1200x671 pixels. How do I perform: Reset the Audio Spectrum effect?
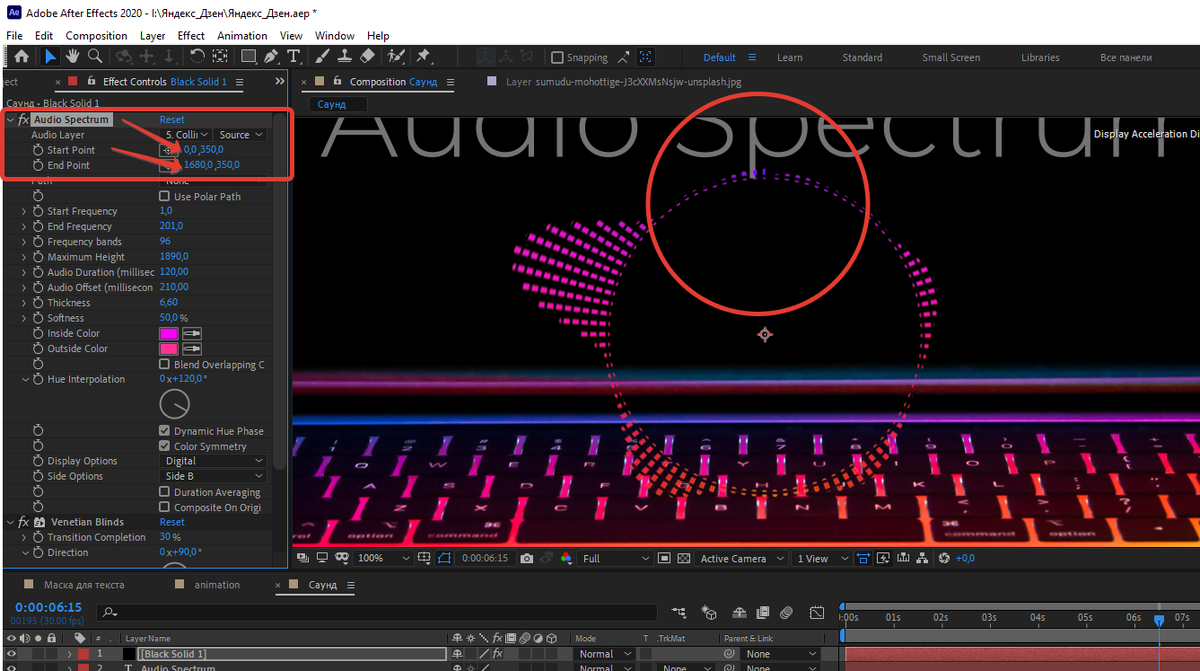coord(172,120)
